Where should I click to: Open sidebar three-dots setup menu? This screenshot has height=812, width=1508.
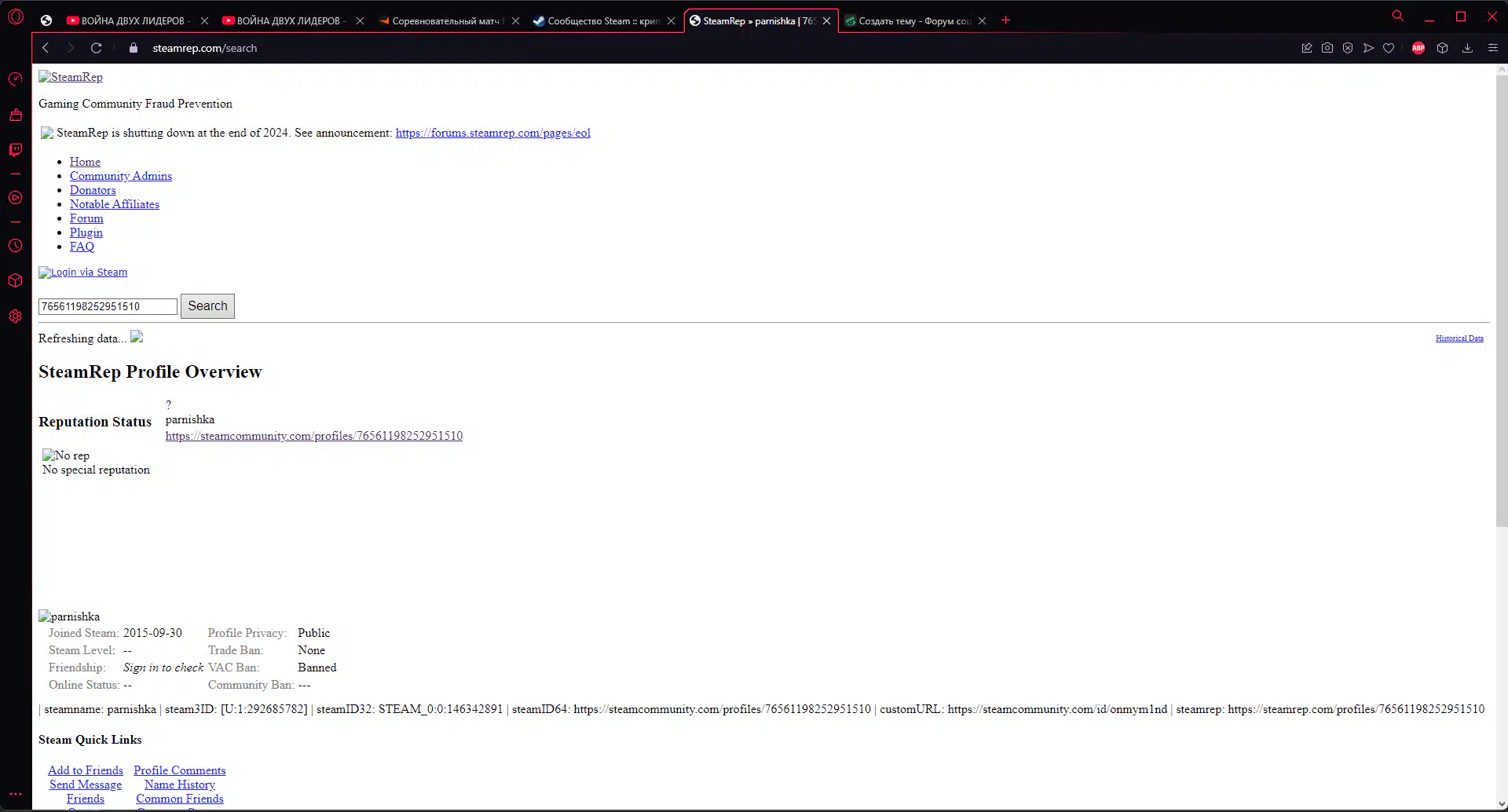coord(15,794)
